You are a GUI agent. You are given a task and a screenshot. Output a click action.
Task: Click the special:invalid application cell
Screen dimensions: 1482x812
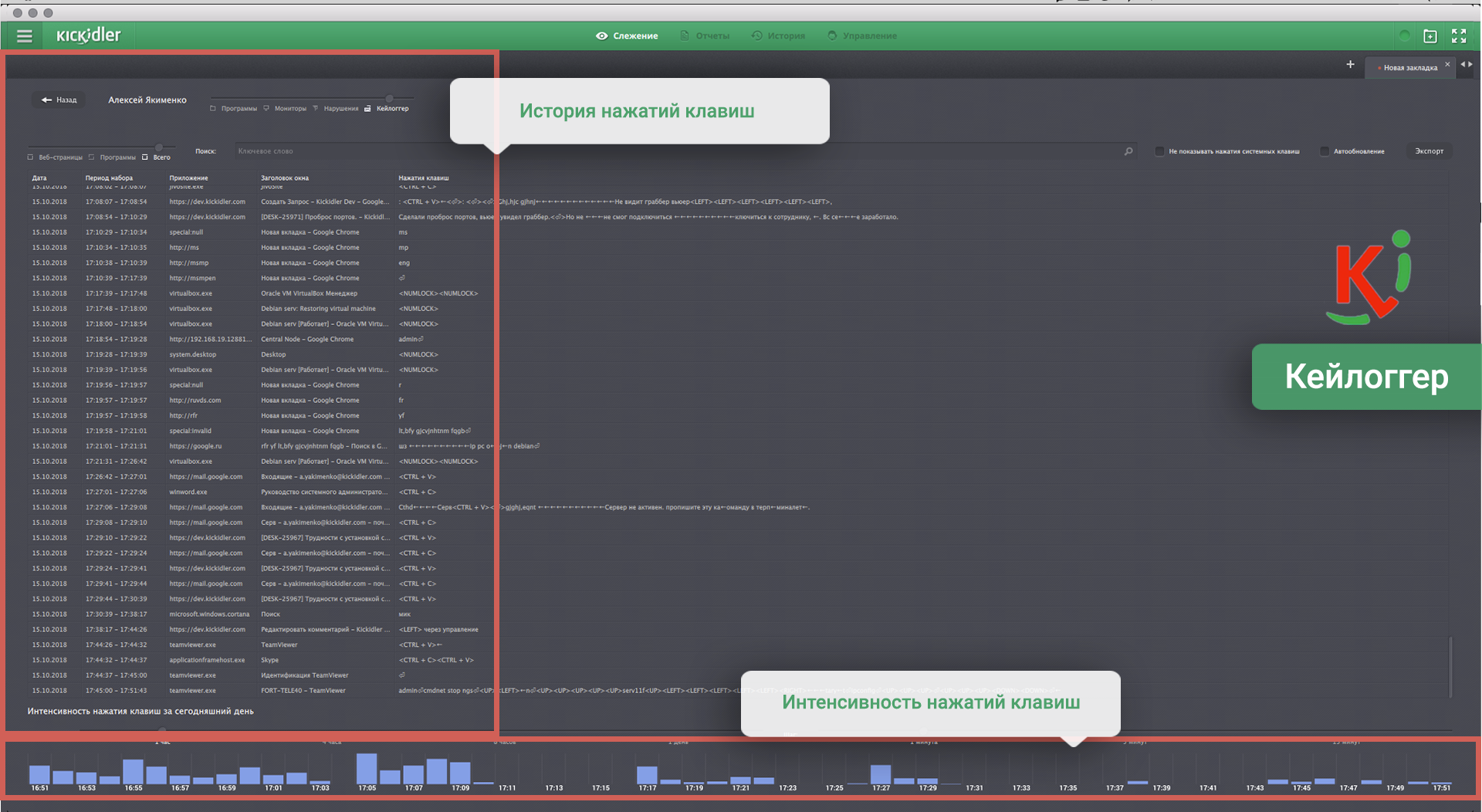[190, 431]
